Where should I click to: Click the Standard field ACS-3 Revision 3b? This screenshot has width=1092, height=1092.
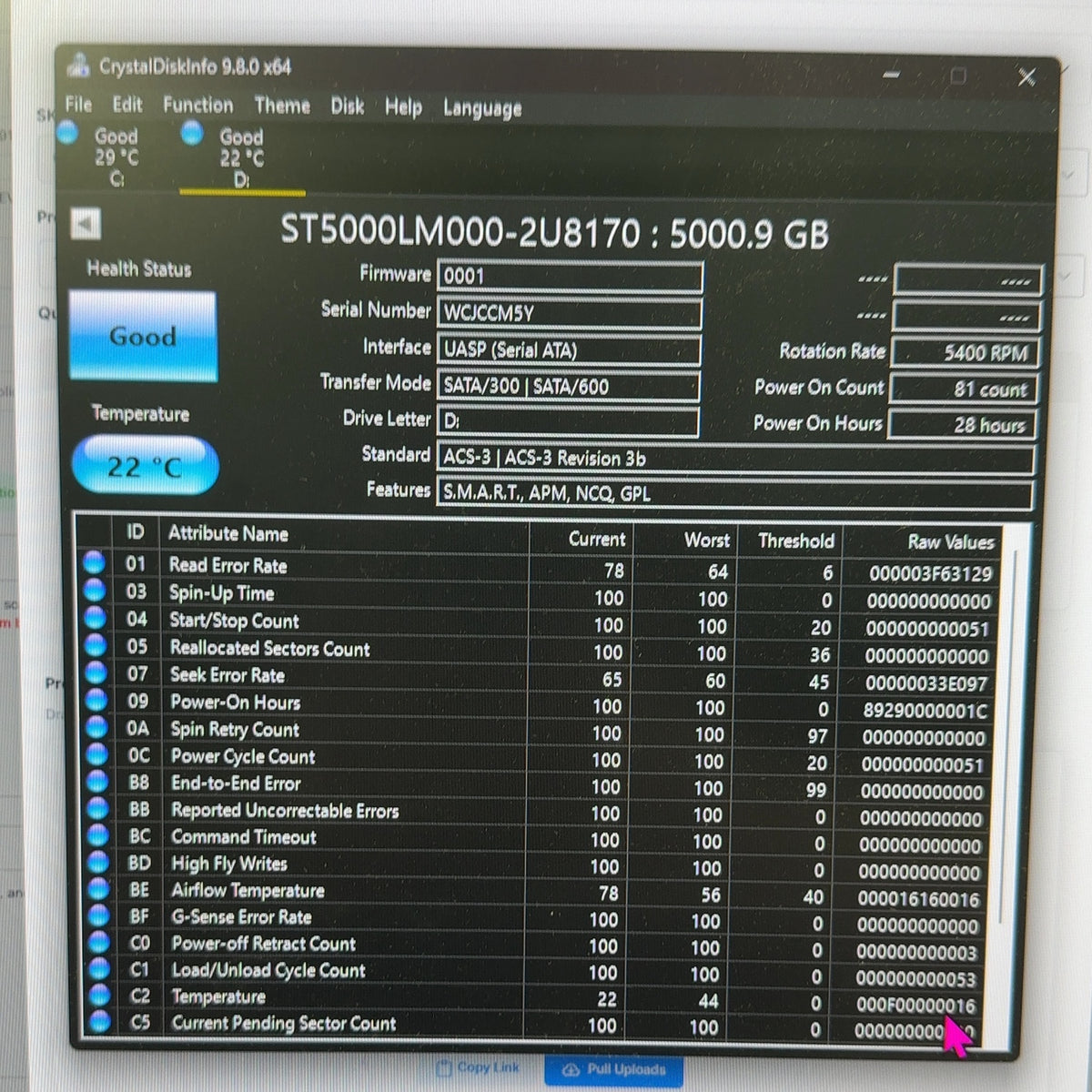[735, 459]
